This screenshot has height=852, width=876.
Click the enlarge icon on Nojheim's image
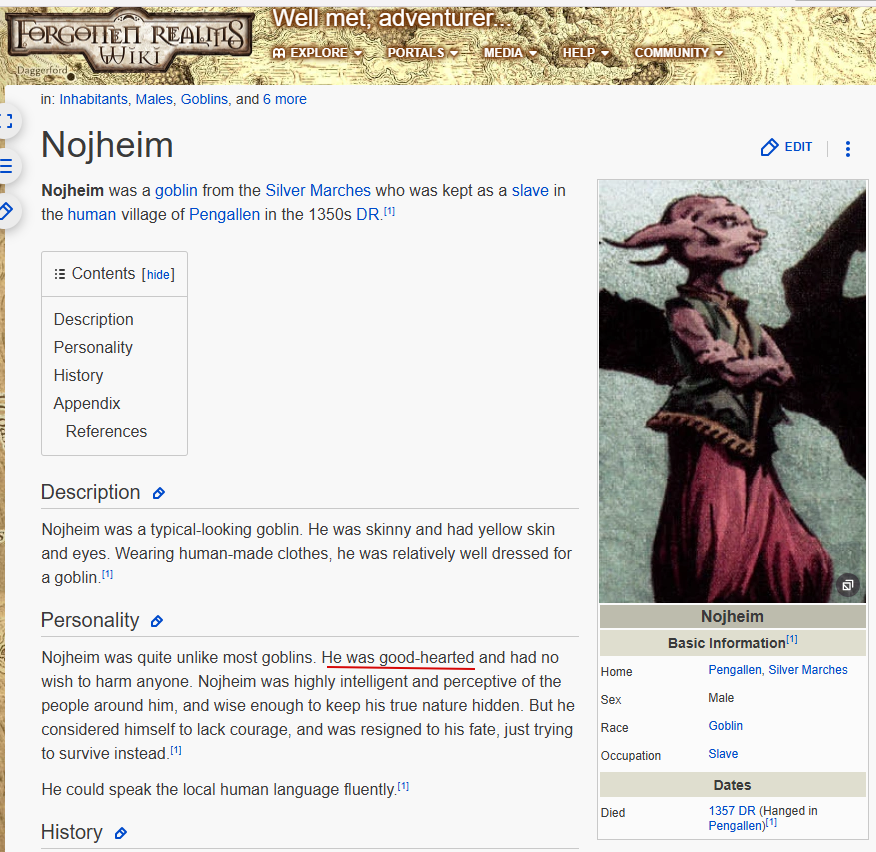point(847,585)
